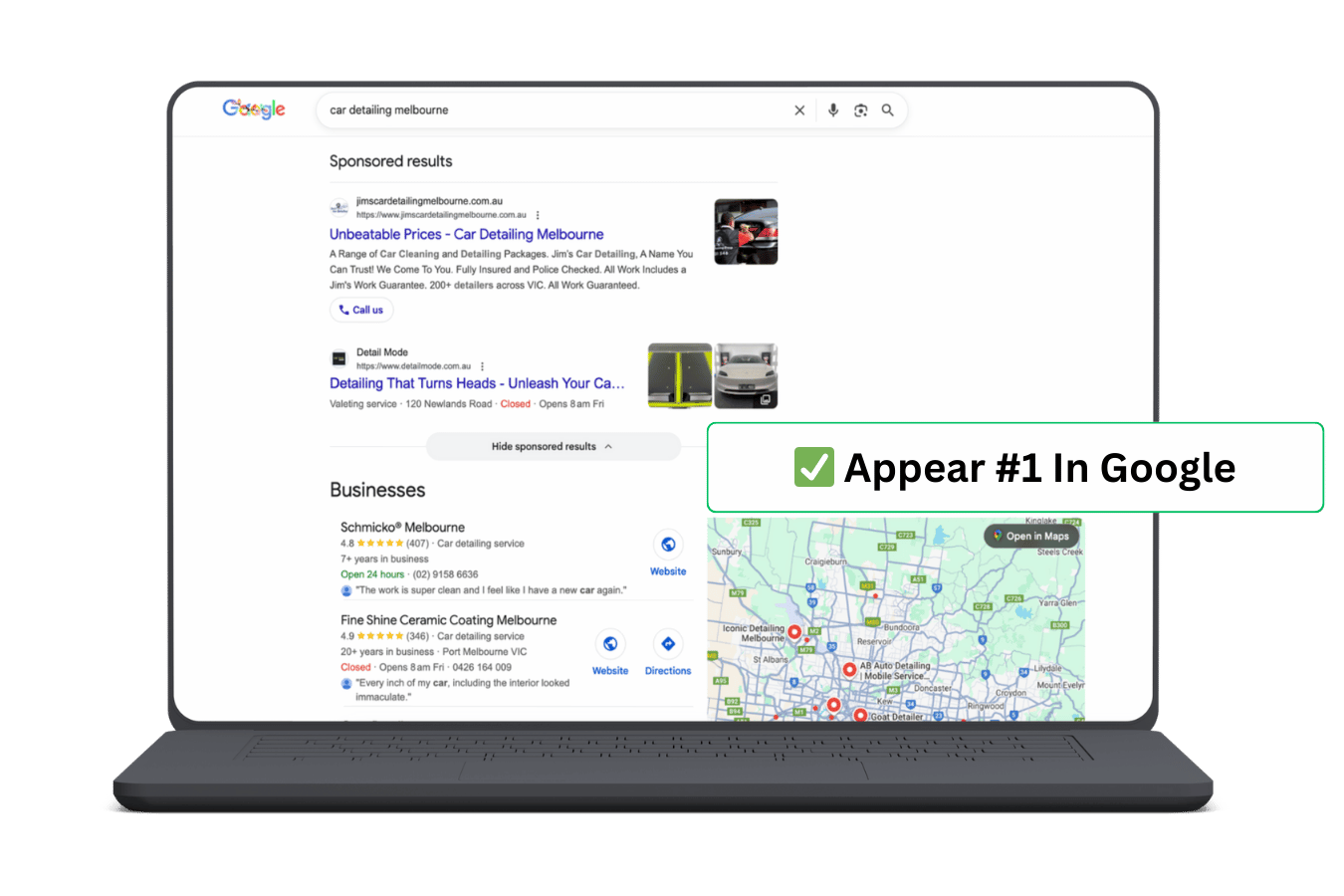The height and width of the screenshot is (896, 1344).
Task: View the Jim's Car Detailing ad thumbnail
Action: [746, 232]
